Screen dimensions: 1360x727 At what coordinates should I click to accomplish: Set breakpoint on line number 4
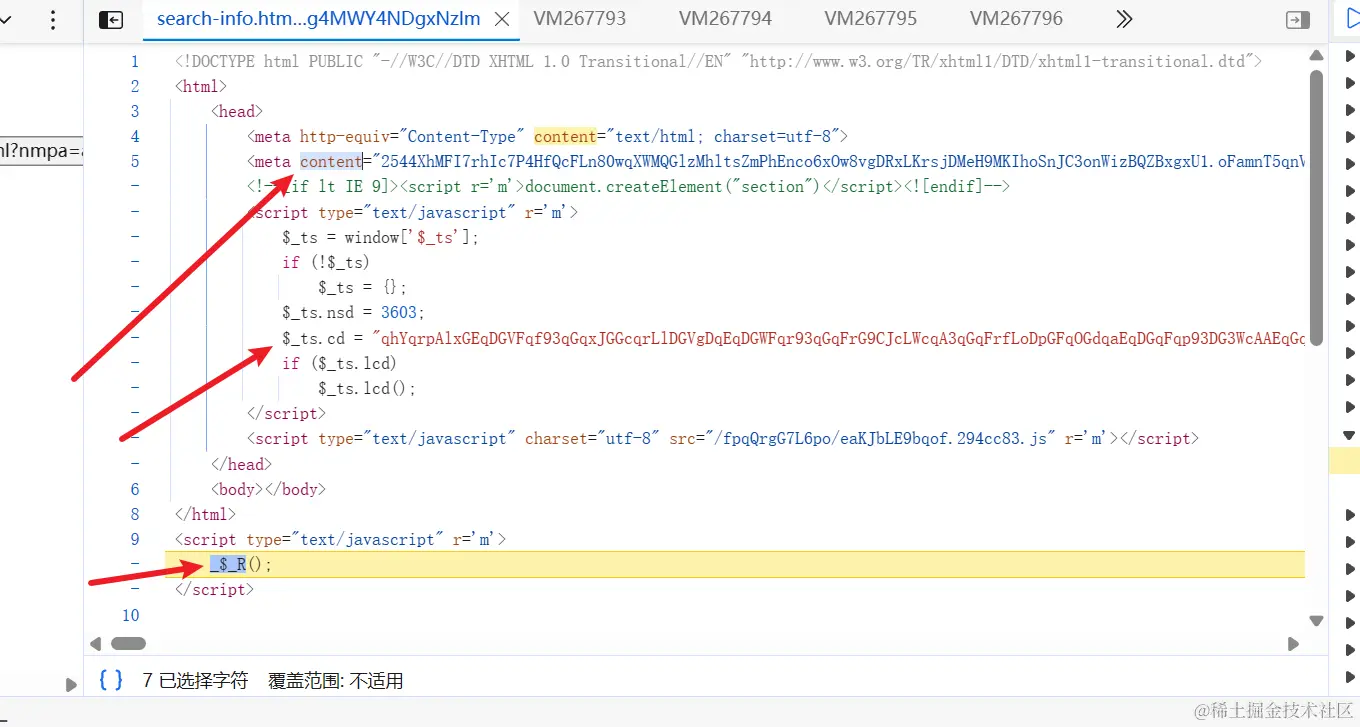135,137
